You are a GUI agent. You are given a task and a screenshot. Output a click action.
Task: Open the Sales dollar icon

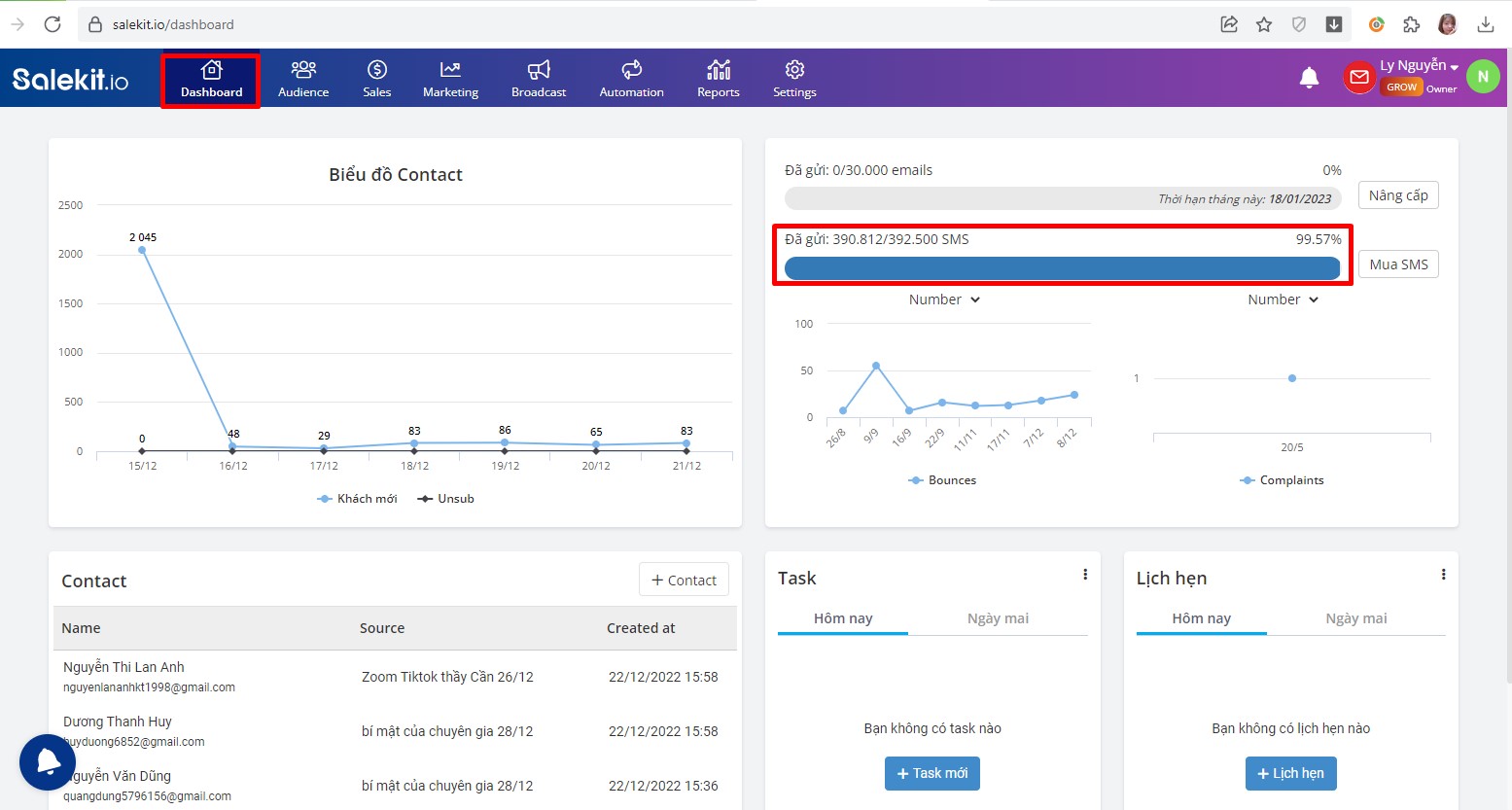(x=377, y=70)
